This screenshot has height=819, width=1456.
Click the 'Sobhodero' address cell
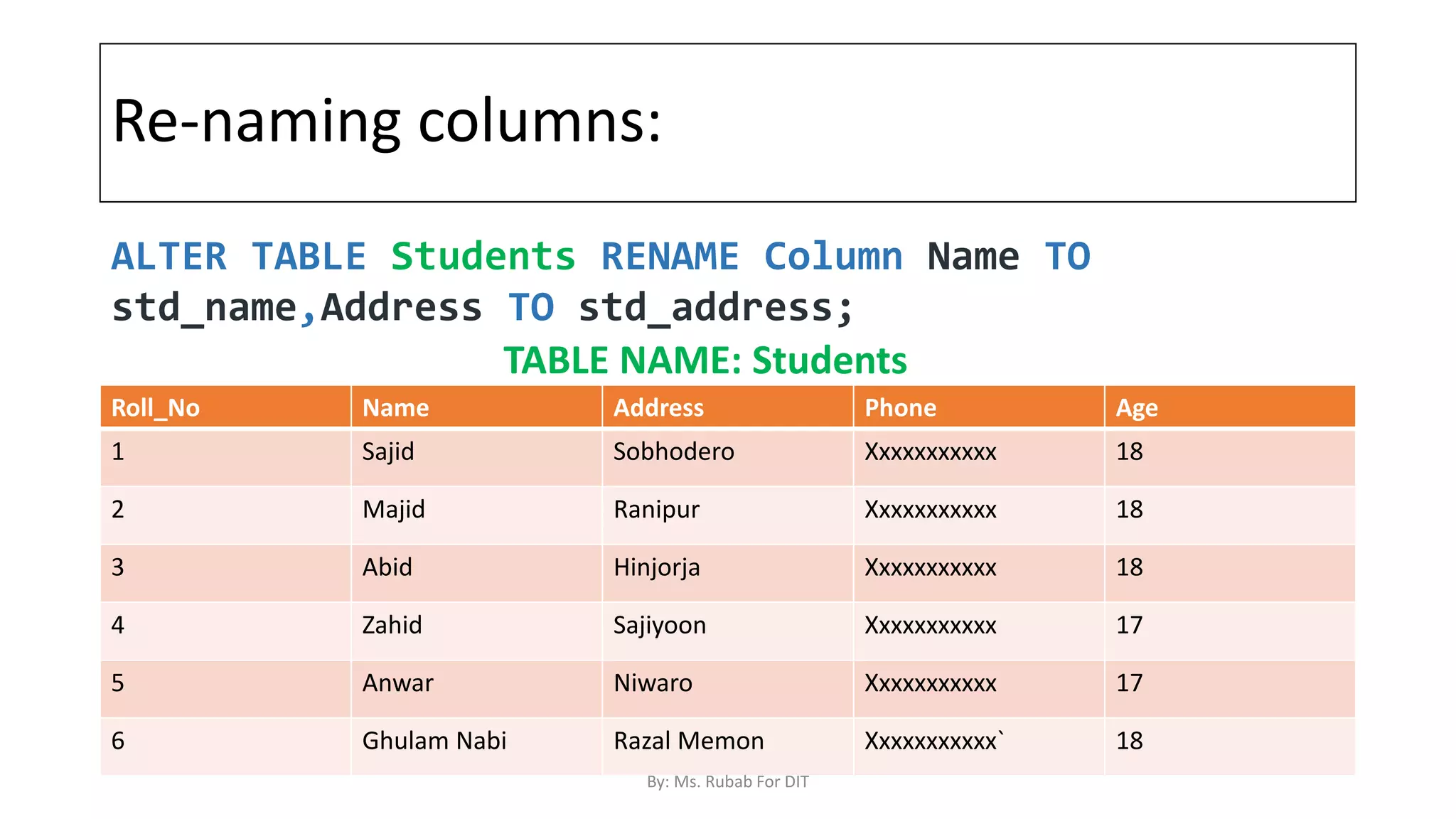[727, 457]
